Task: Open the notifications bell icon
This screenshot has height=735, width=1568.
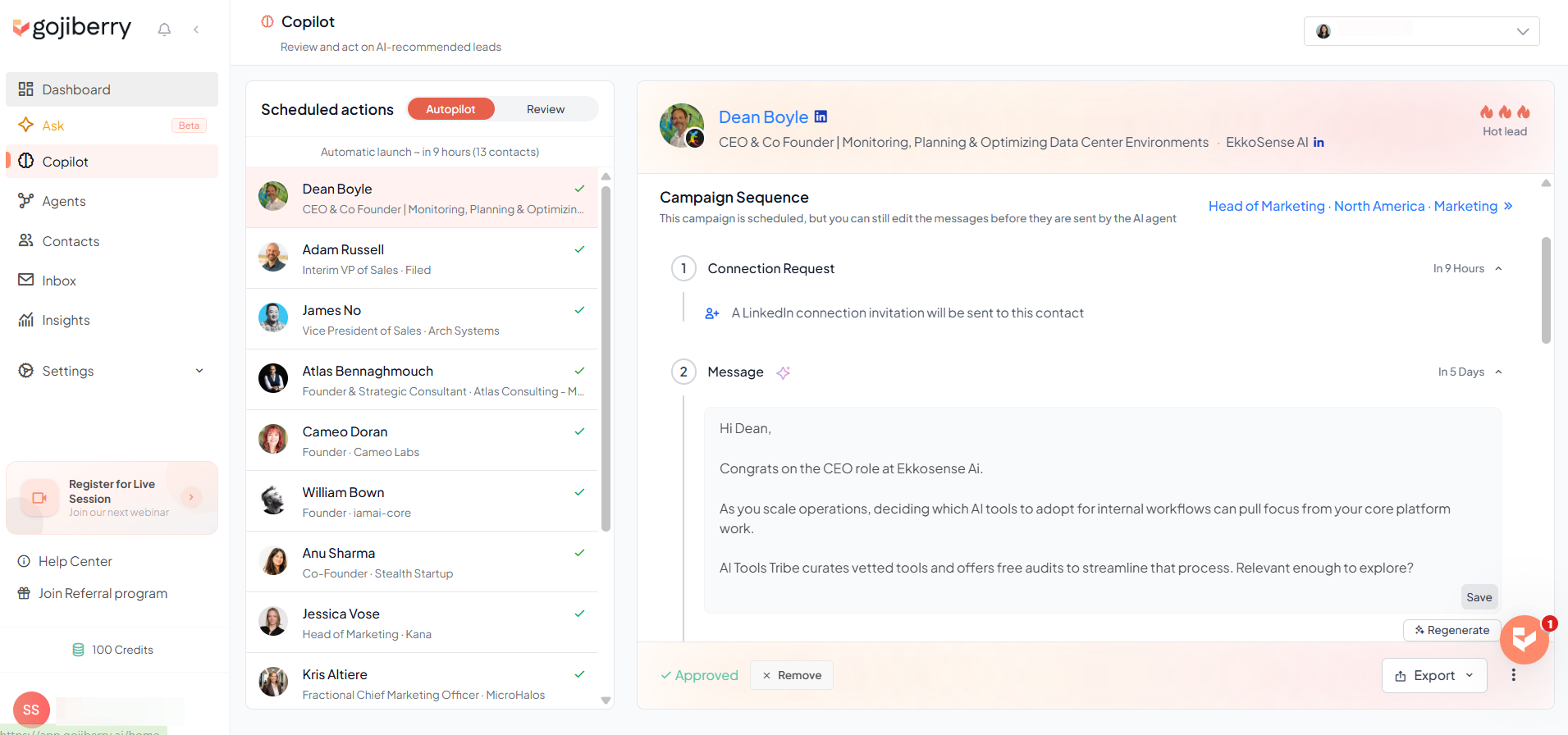Action: [x=164, y=30]
